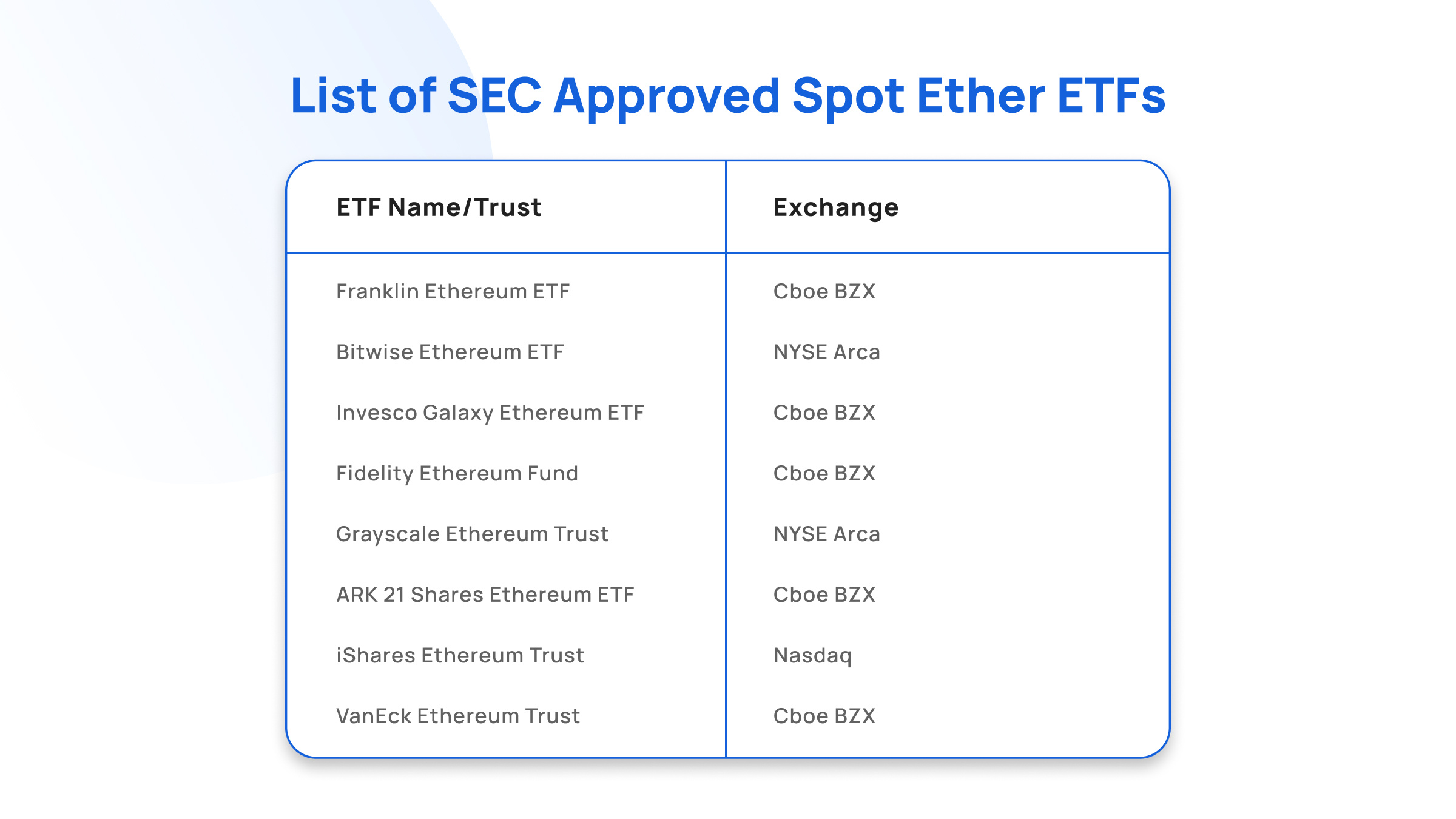Select Cboe BZX in the VanEck row
Image resolution: width=1456 pixels, height=819 pixels.
pos(824,716)
